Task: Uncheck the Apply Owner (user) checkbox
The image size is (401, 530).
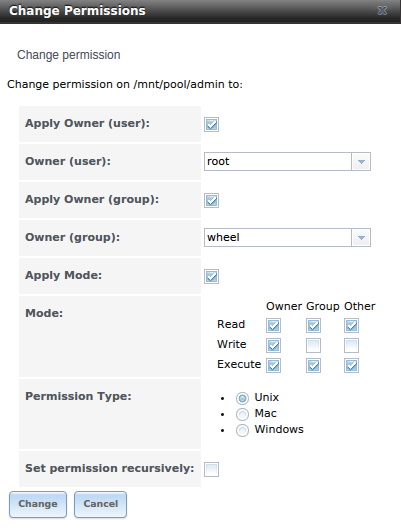Action: pos(211,124)
